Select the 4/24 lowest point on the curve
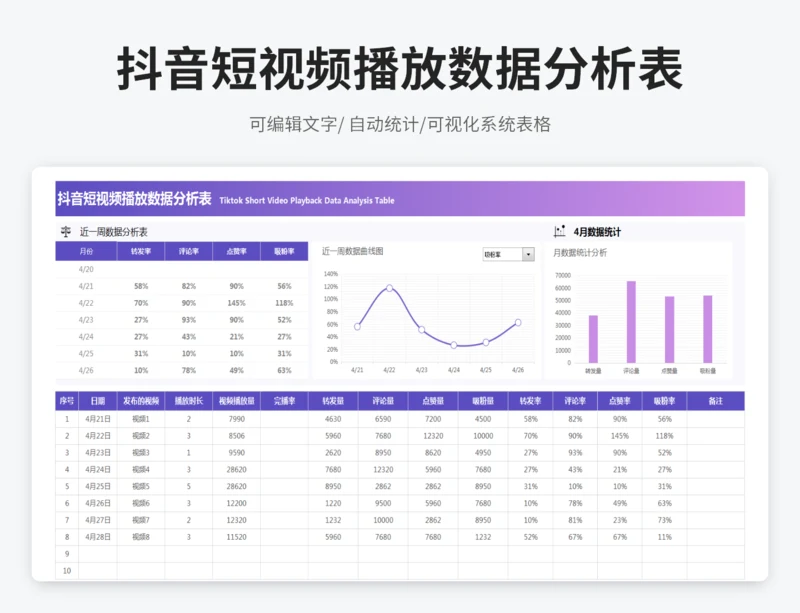The image size is (800, 613). pyautogui.click(x=454, y=345)
